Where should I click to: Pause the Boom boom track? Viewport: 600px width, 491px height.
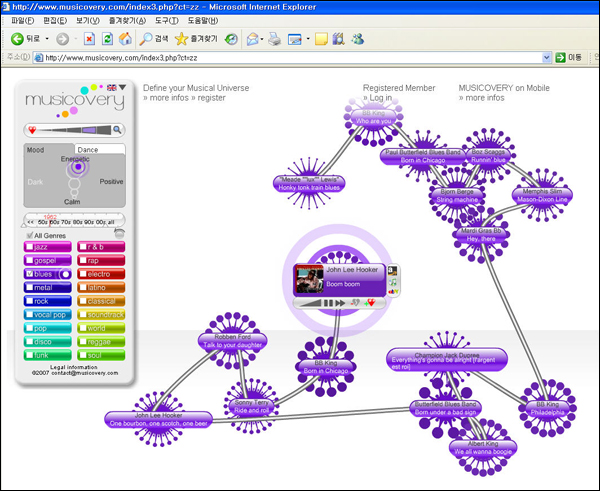tap(328, 302)
